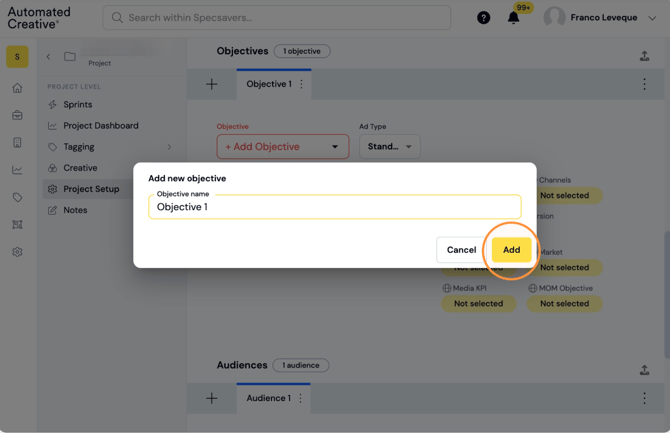Open Project Dashboard menu item
This screenshot has width=670, height=435.
tap(101, 126)
